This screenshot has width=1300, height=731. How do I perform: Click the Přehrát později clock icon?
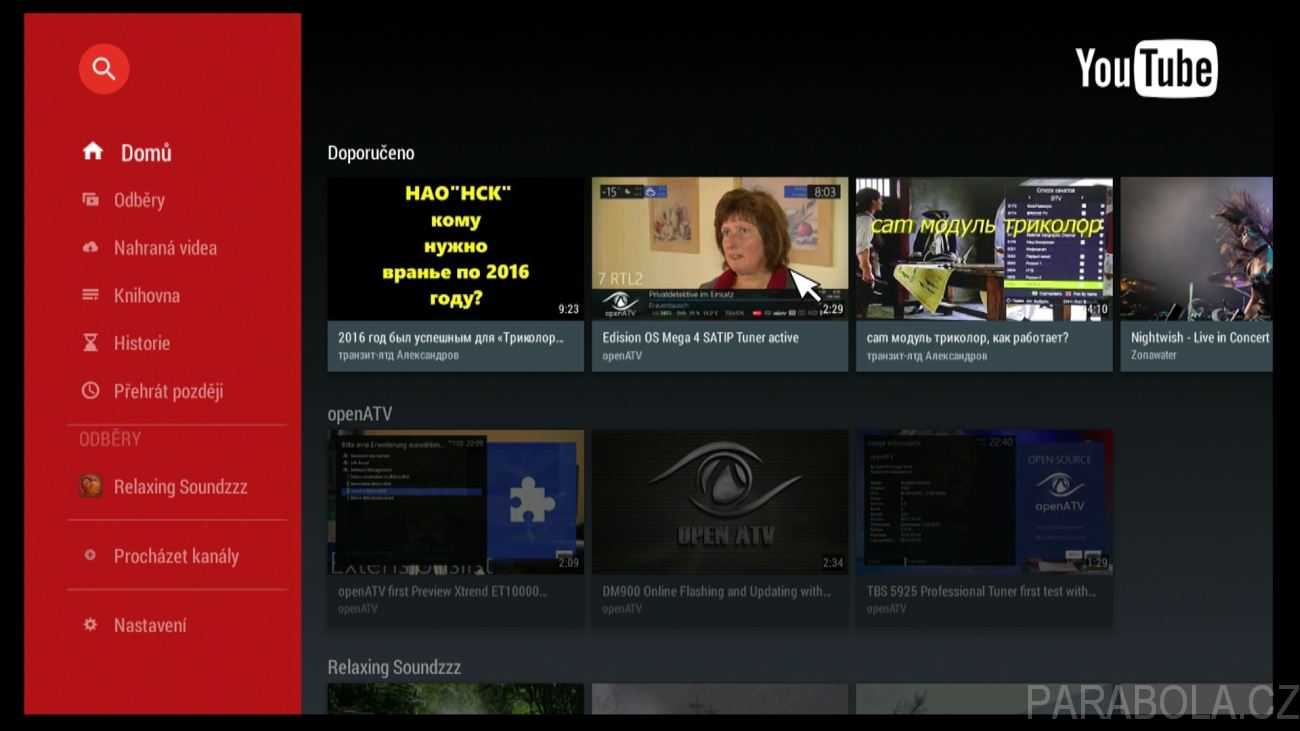pyautogui.click(x=91, y=391)
